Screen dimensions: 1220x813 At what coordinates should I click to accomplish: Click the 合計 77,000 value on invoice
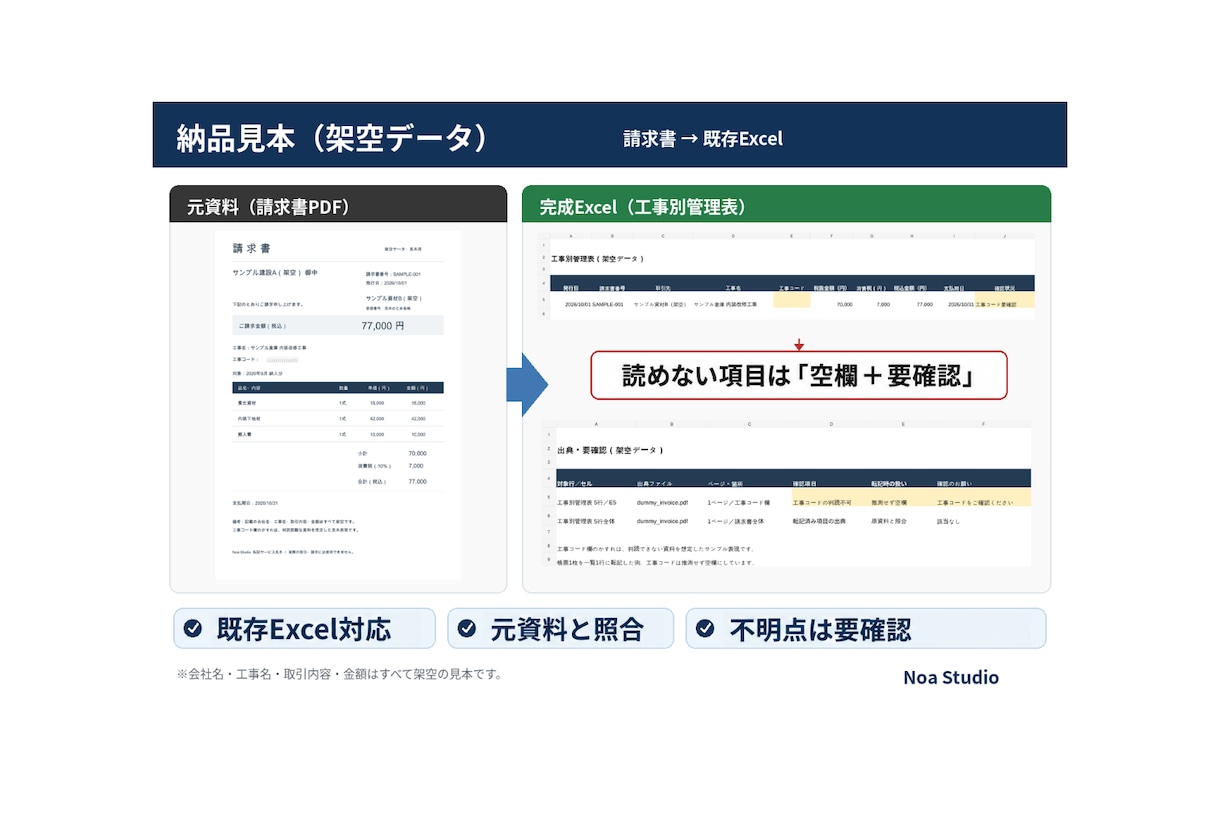418,482
